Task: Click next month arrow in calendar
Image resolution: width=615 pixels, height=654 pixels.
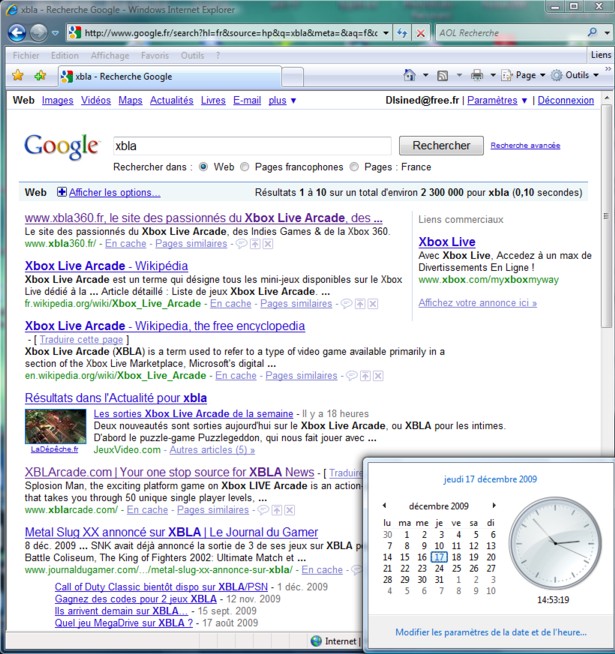Action: point(494,506)
